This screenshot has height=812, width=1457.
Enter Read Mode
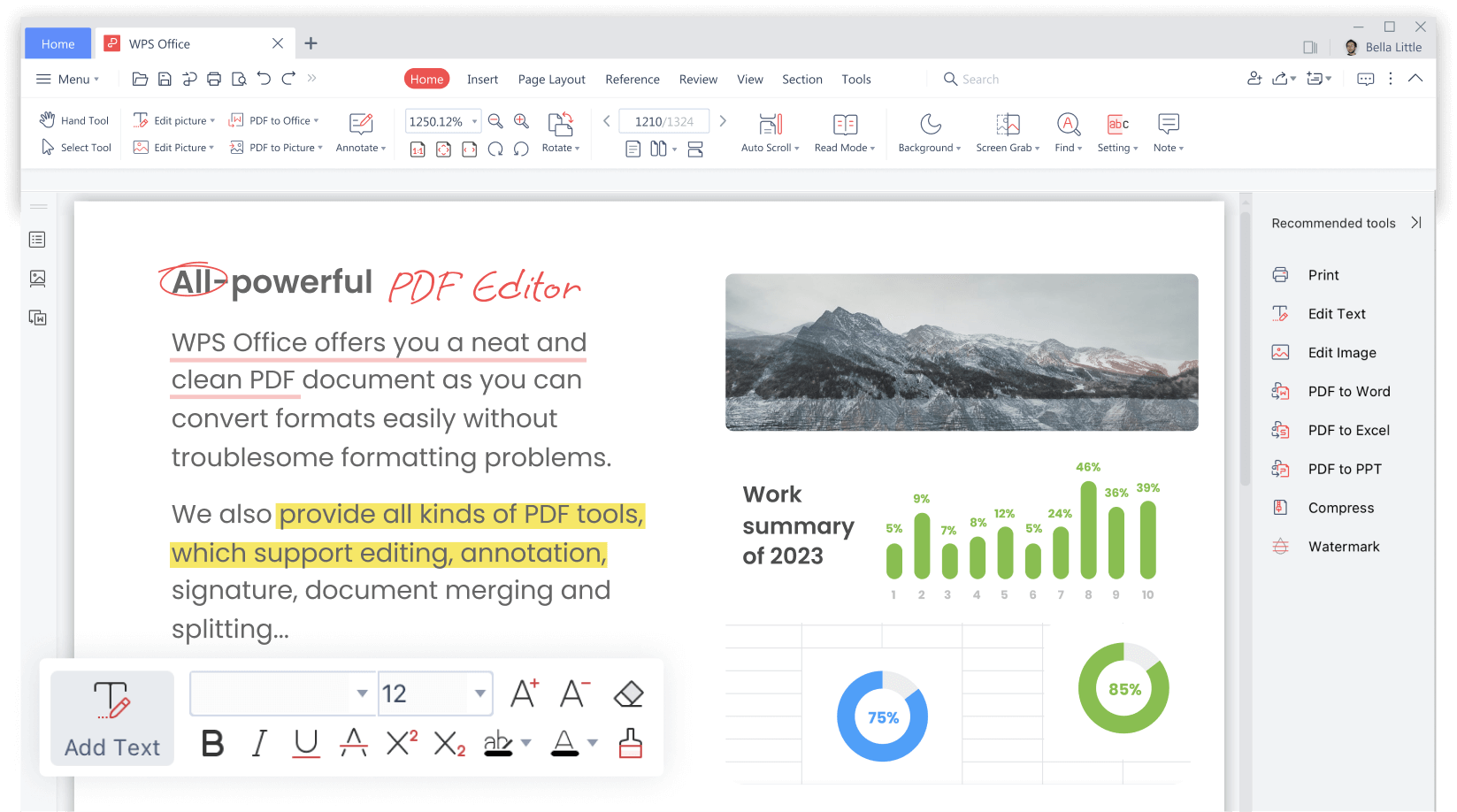click(x=841, y=133)
